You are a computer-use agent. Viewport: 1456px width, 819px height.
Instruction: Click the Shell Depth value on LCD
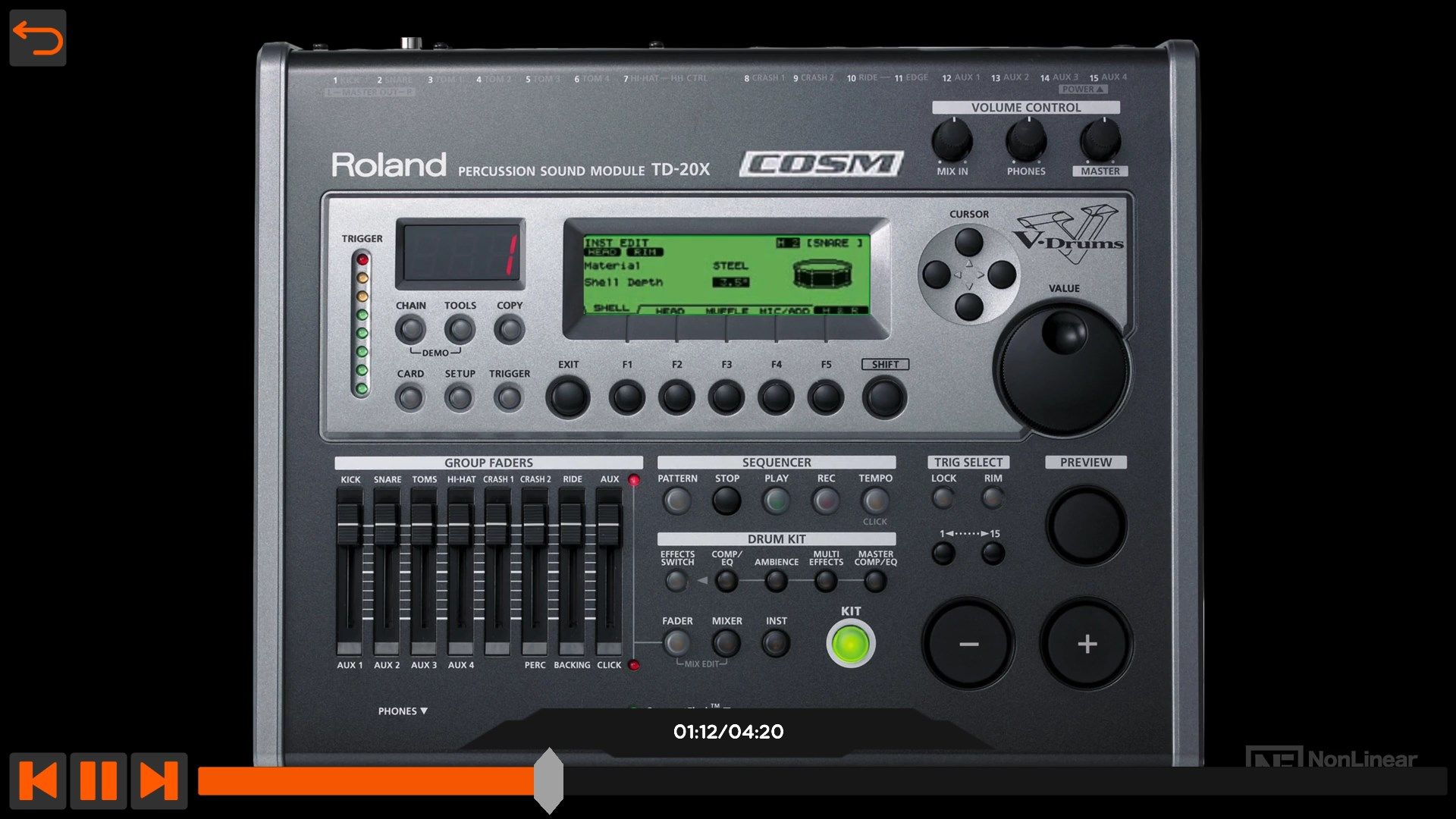731,282
